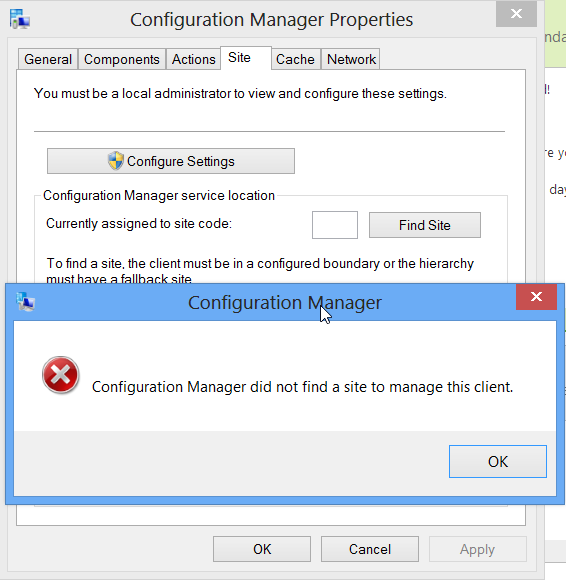Screen dimensions: 566x582
Task: Click the red error icon in the dialog
Action: coord(60,375)
